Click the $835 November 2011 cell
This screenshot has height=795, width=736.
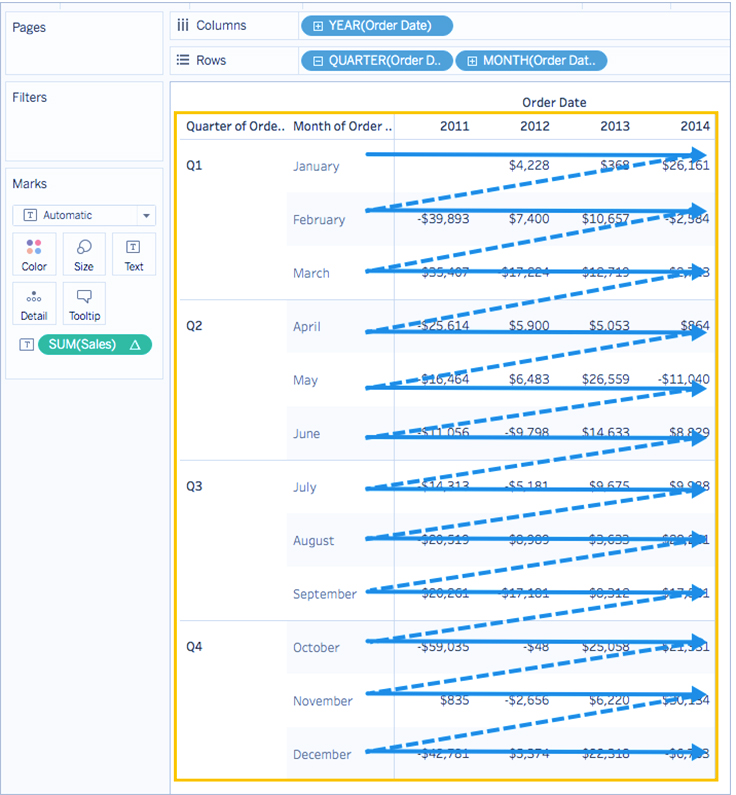coord(455,701)
